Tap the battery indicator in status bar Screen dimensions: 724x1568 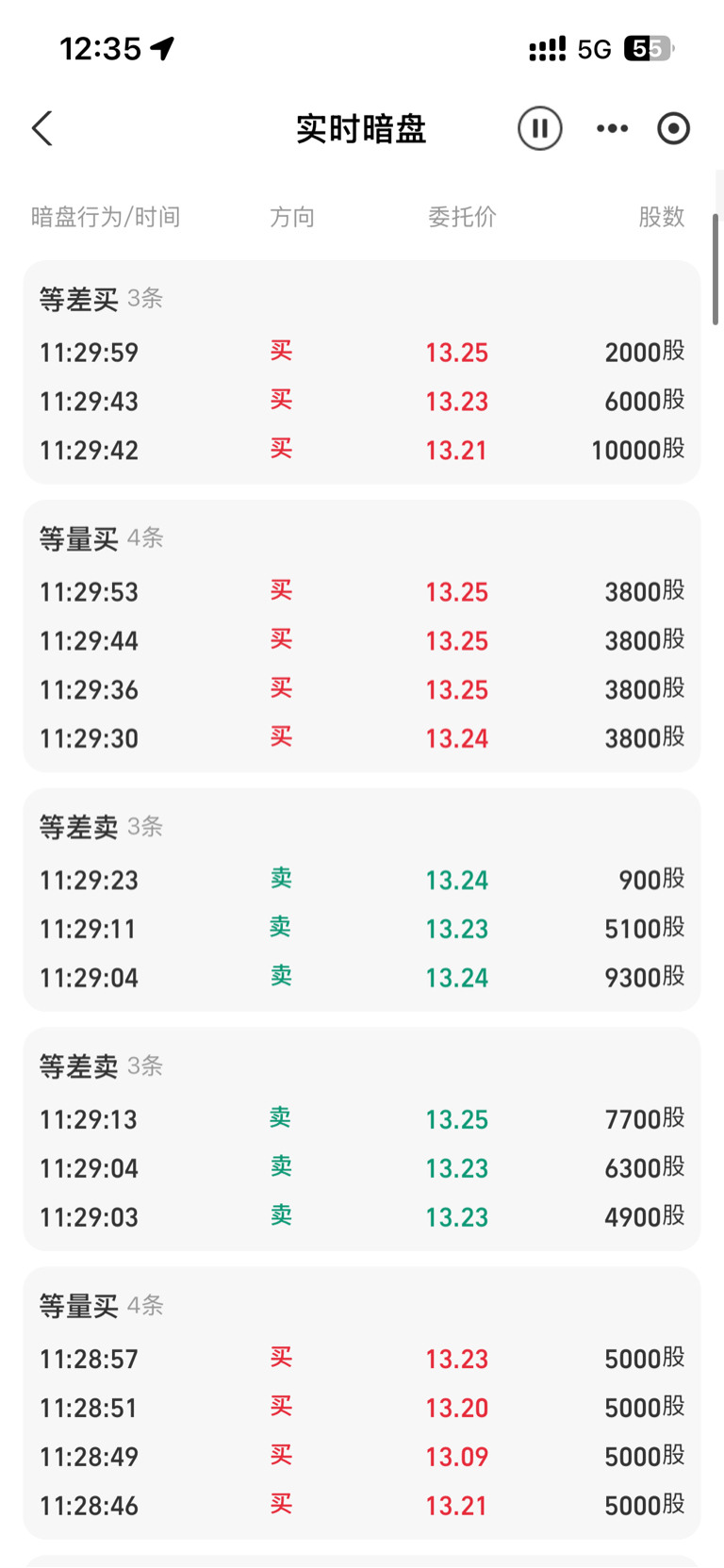click(x=649, y=48)
